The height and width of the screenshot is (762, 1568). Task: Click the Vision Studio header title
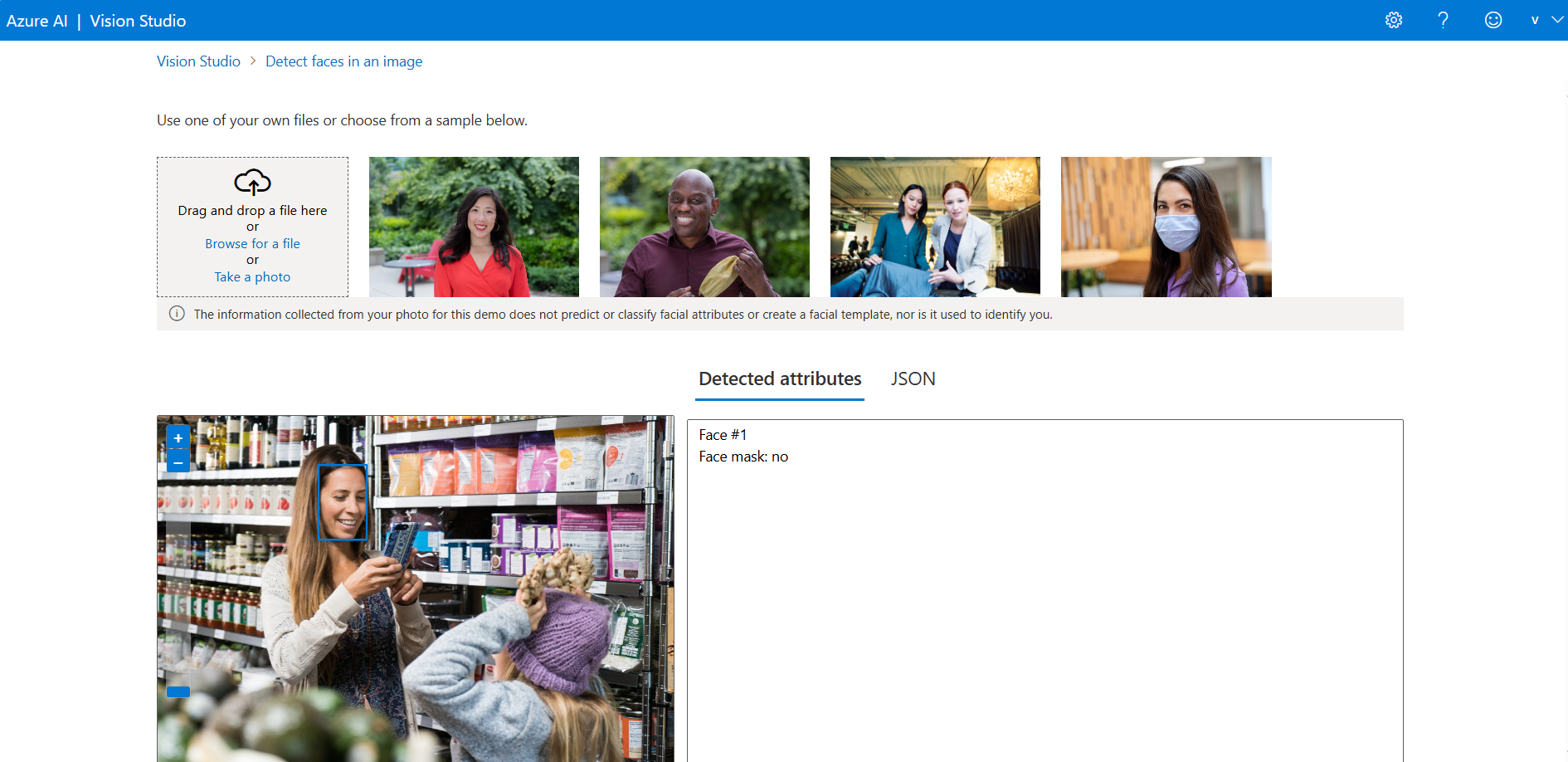pos(138,21)
